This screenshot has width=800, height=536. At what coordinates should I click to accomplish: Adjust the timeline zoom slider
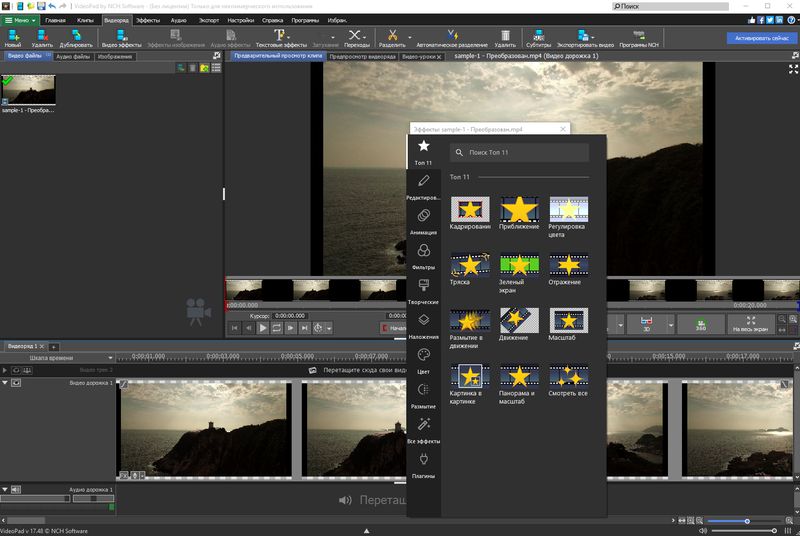click(746, 521)
